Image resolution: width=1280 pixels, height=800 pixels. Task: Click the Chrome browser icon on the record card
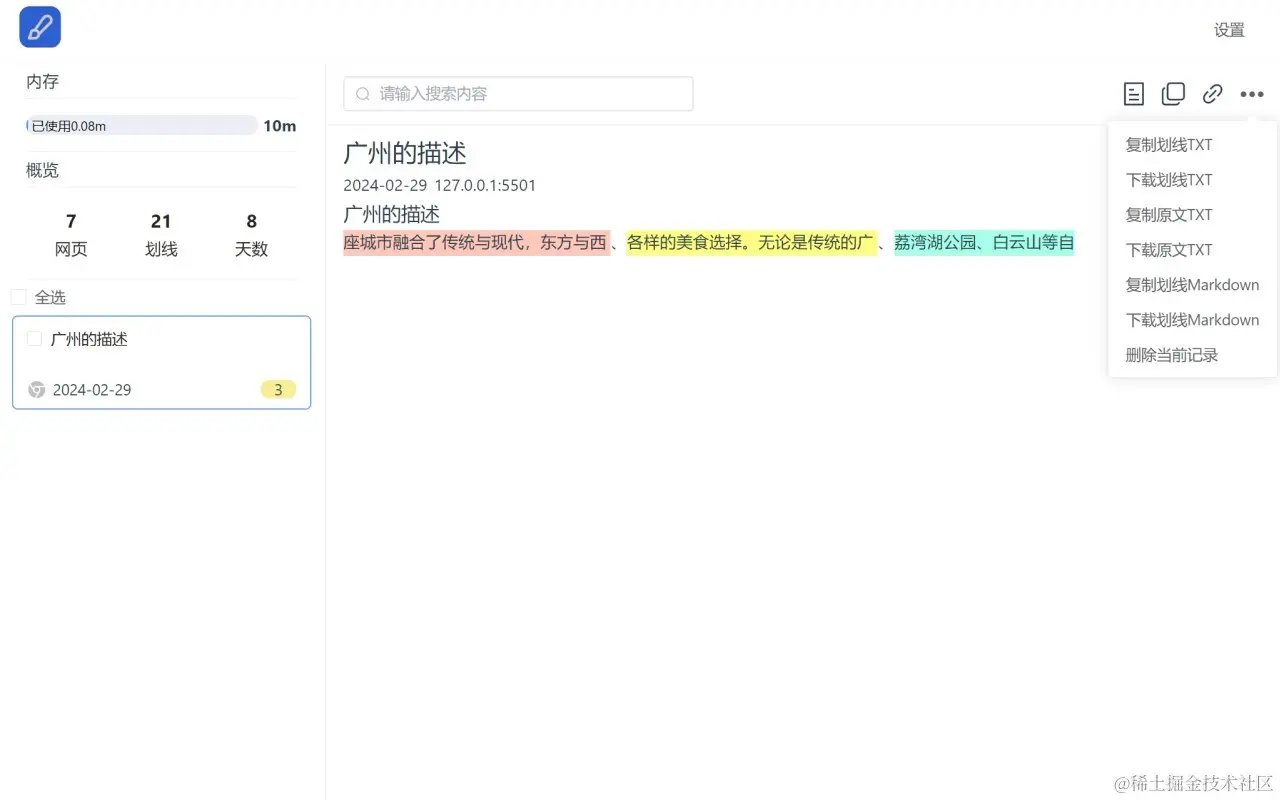pos(36,390)
